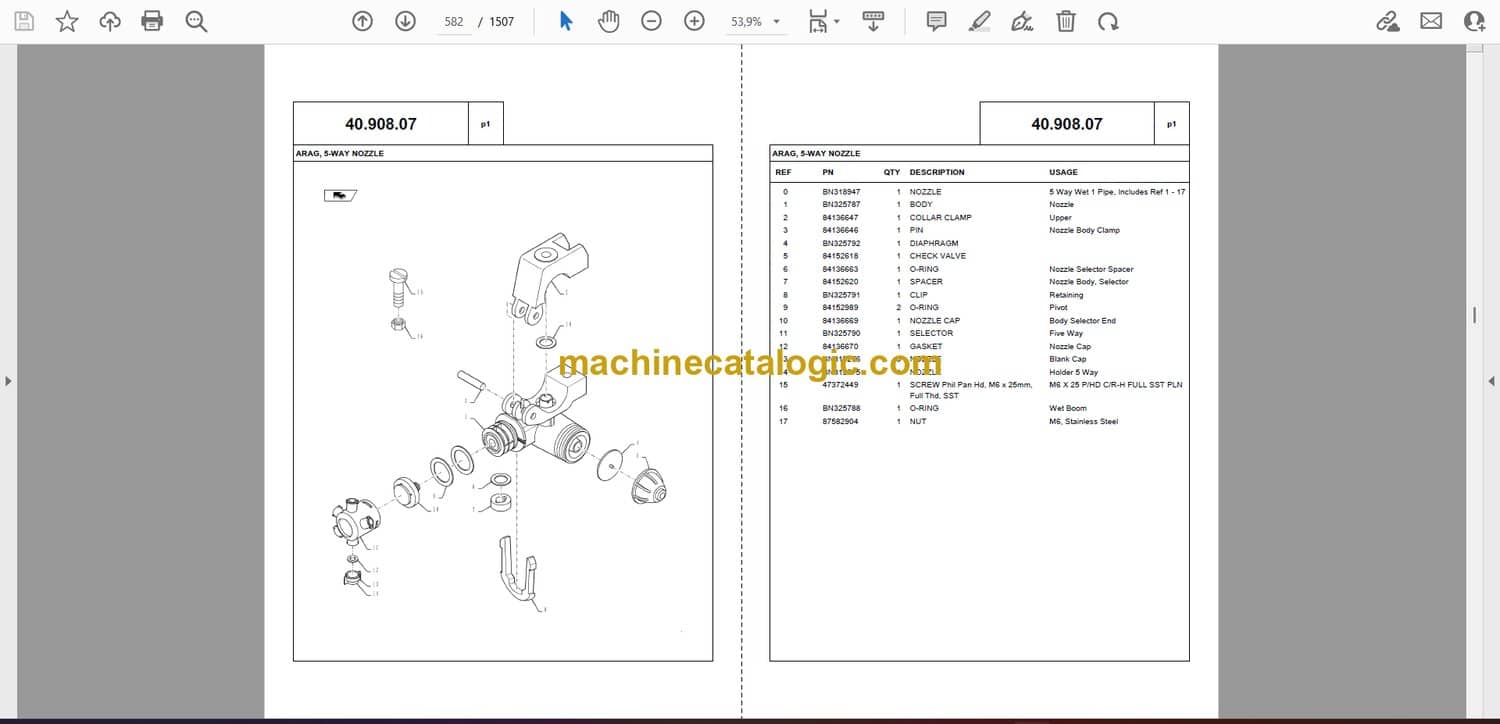
Task: Click part number 84136669
Action: click(x=840, y=321)
